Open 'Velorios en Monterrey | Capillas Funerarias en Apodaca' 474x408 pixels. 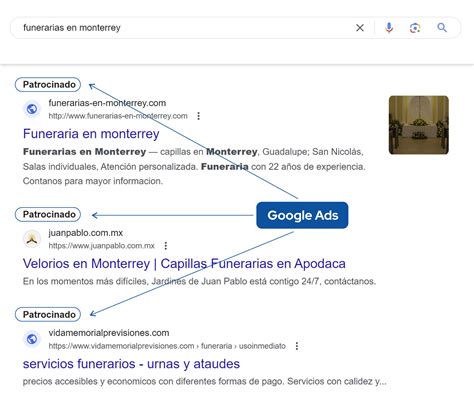[x=184, y=264]
